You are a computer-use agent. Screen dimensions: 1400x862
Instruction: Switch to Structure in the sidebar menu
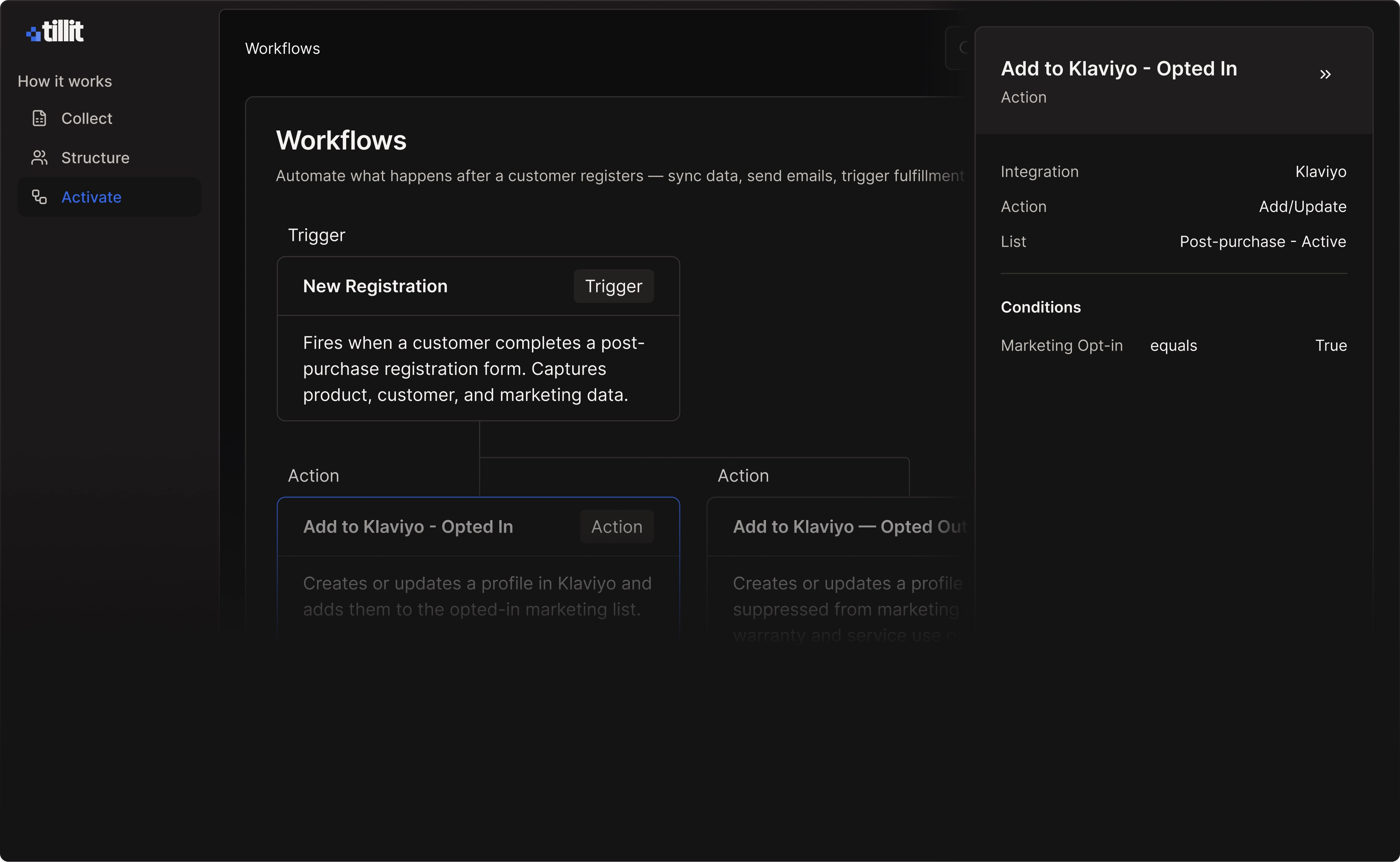tap(95, 157)
